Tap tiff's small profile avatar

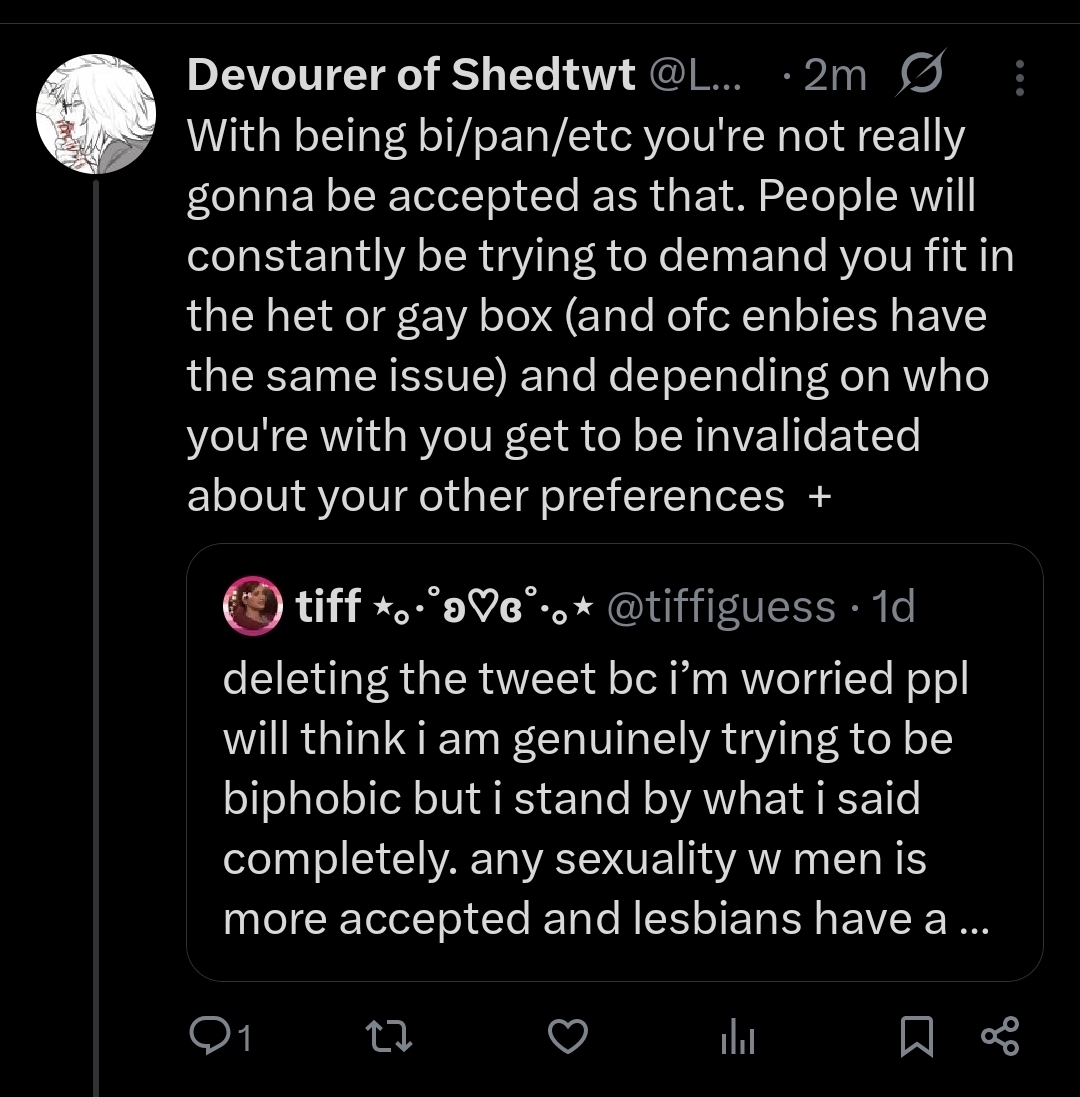coord(252,605)
